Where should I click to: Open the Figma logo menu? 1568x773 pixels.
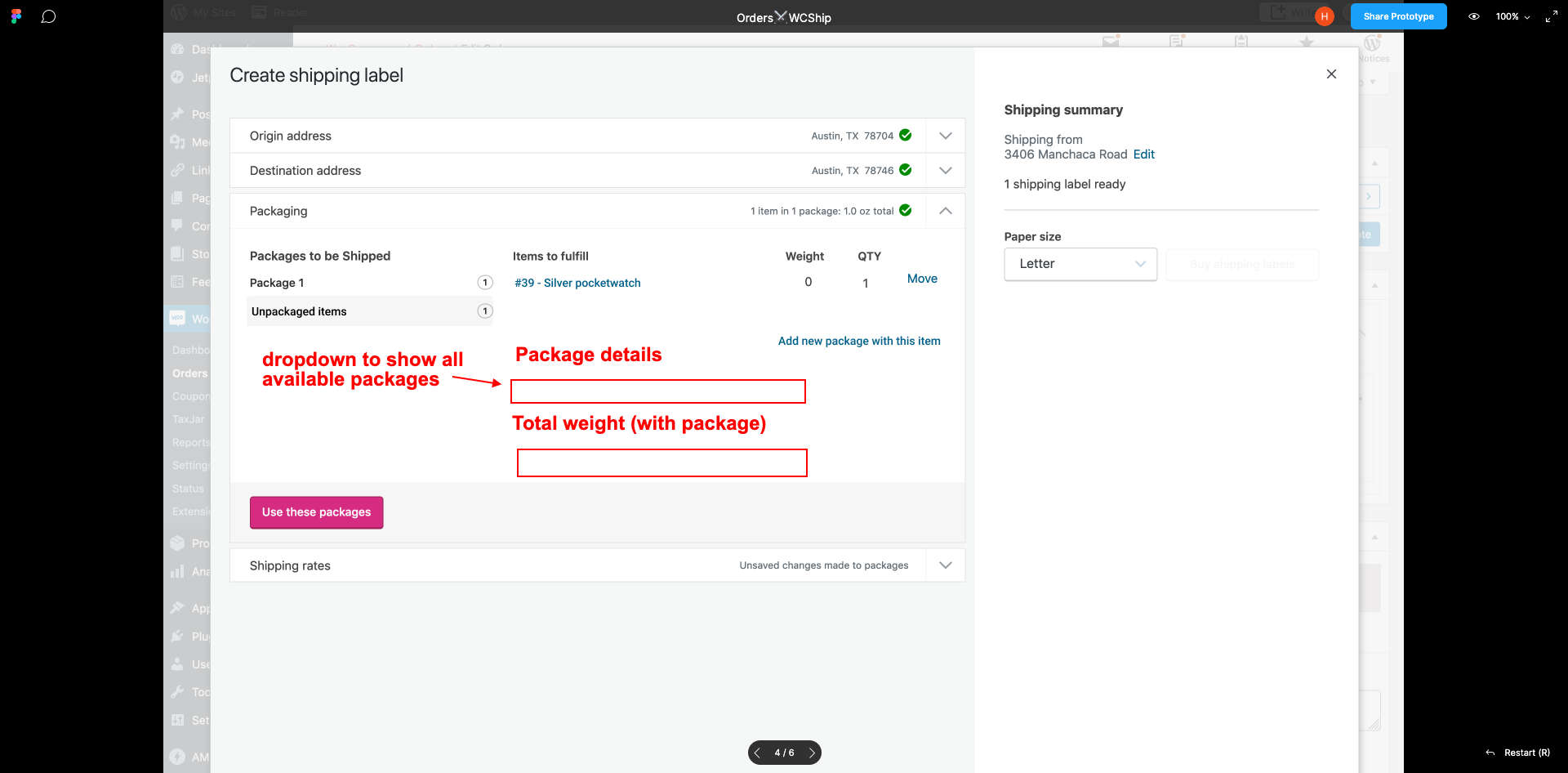(16, 16)
